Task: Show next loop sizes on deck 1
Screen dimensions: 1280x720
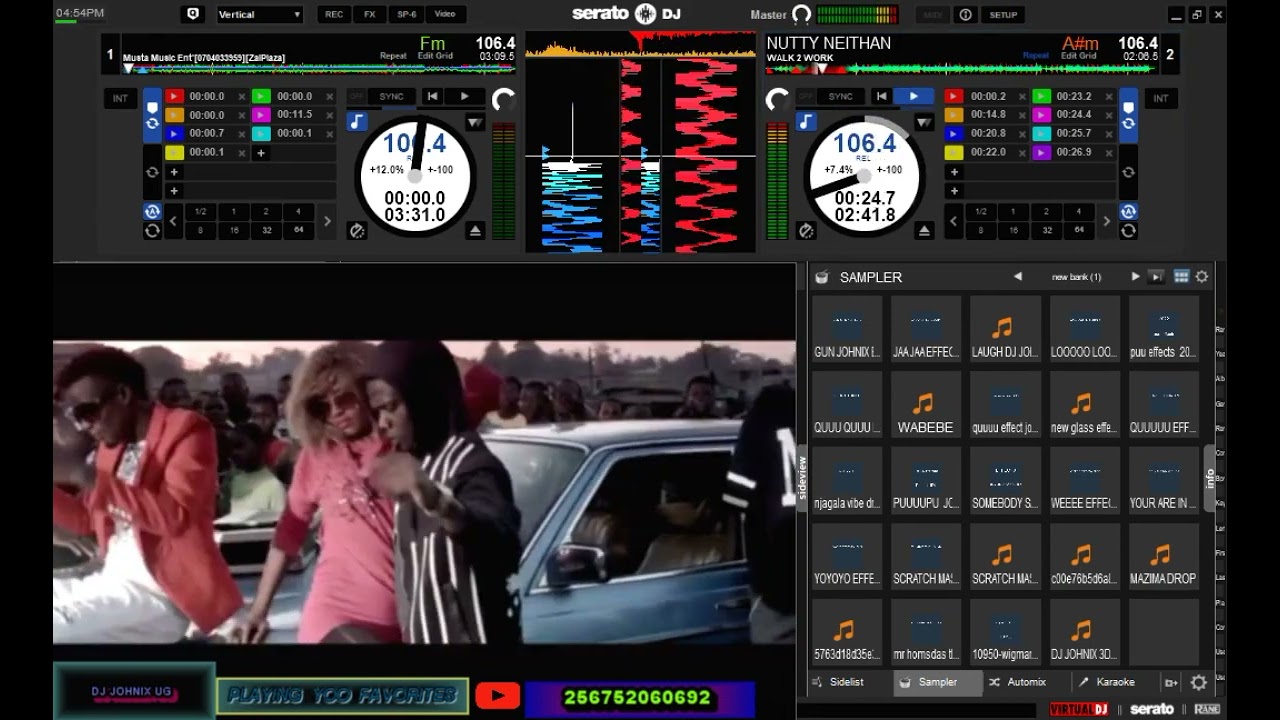Action: pyautogui.click(x=327, y=221)
